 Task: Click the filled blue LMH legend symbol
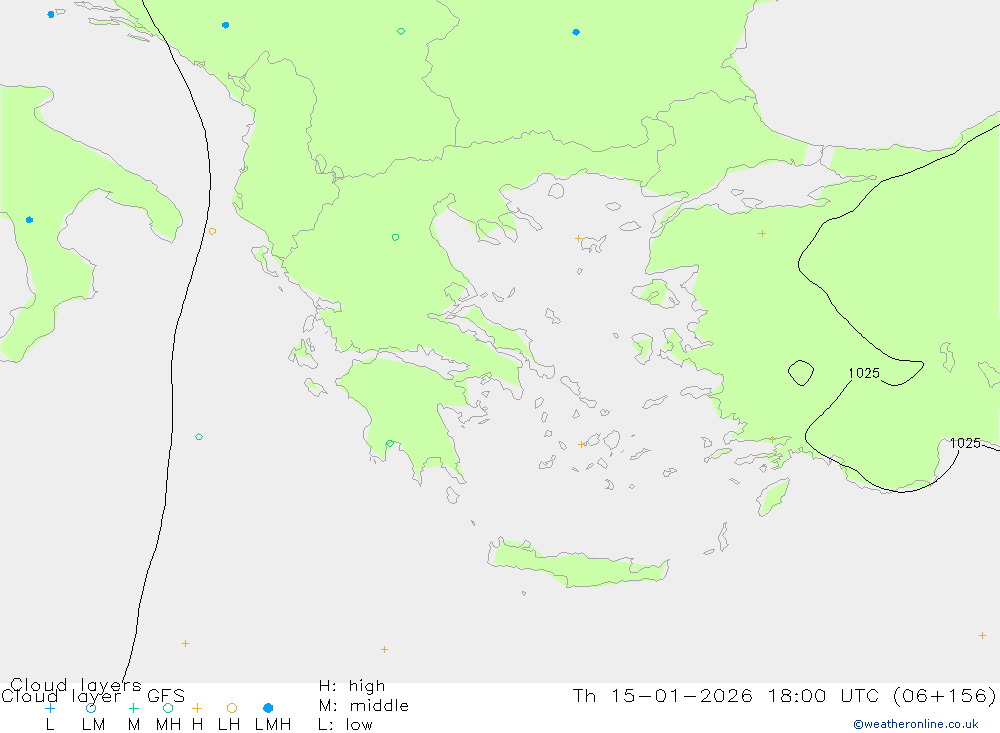click(268, 708)
